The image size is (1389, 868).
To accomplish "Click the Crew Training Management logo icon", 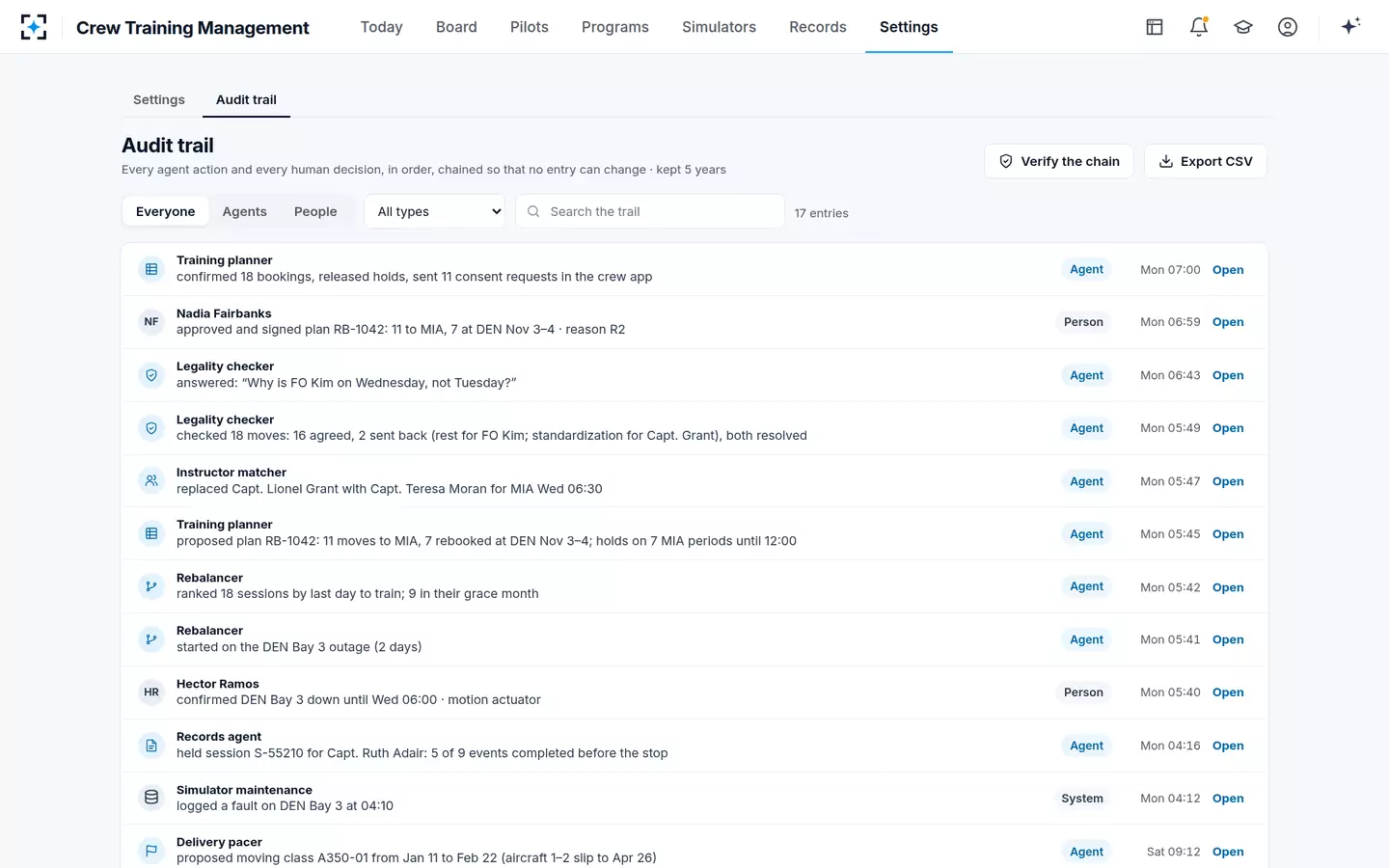I will [34, 27].
